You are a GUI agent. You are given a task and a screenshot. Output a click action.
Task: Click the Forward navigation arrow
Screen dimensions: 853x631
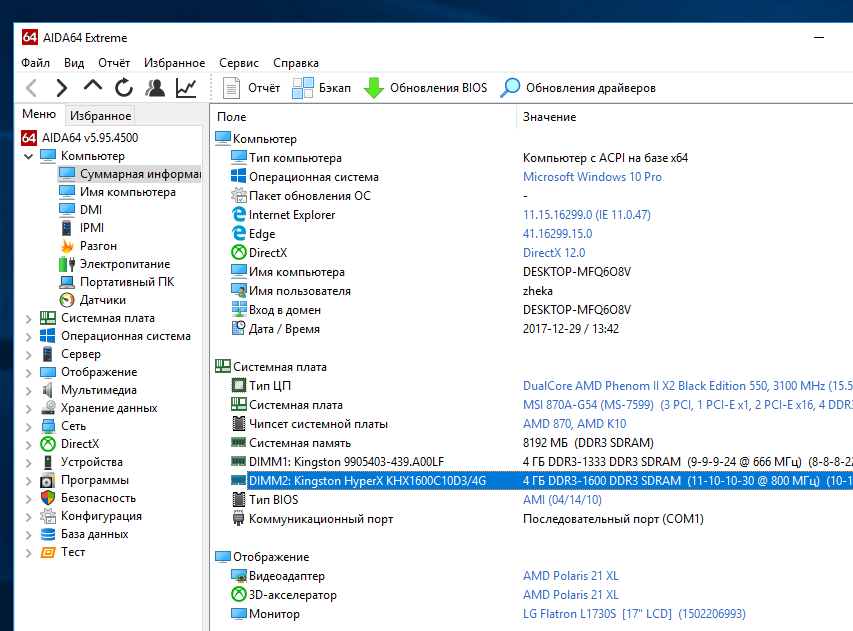click(x=62, y=88)
